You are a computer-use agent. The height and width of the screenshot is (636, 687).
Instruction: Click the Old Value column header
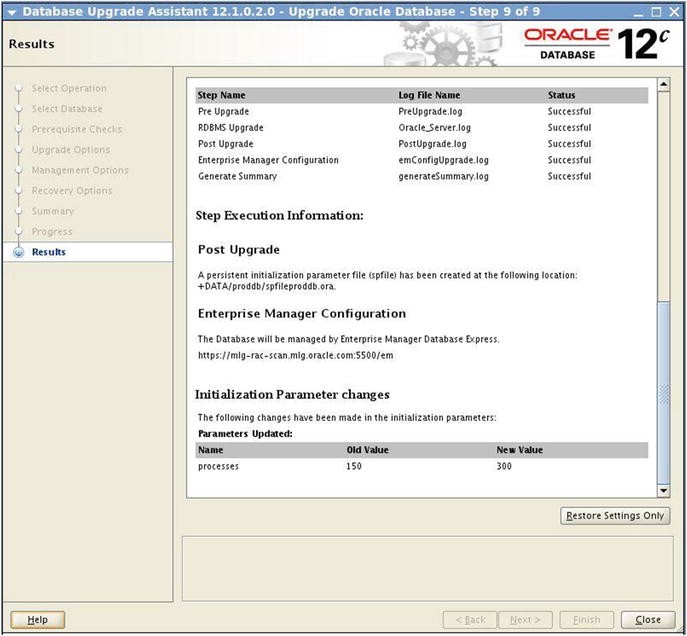tap(367, 450)
